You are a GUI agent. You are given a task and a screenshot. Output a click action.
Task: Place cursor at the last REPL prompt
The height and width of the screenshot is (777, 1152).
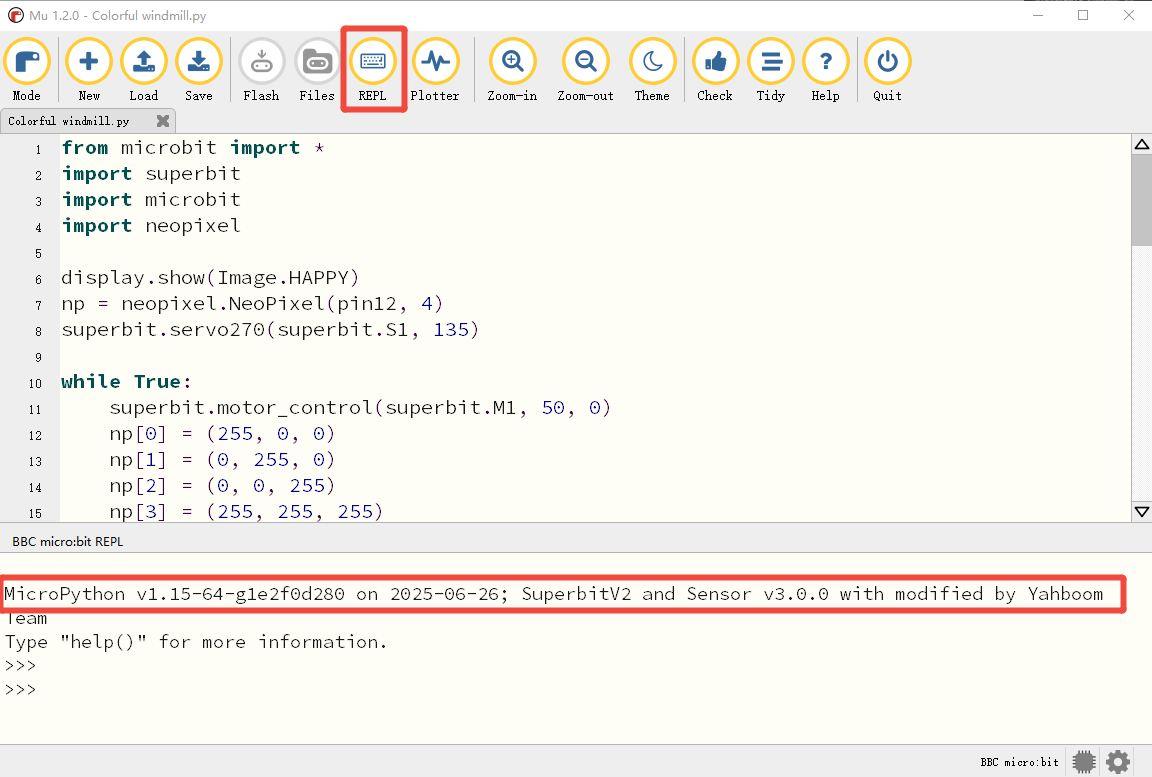coord(21,690)
